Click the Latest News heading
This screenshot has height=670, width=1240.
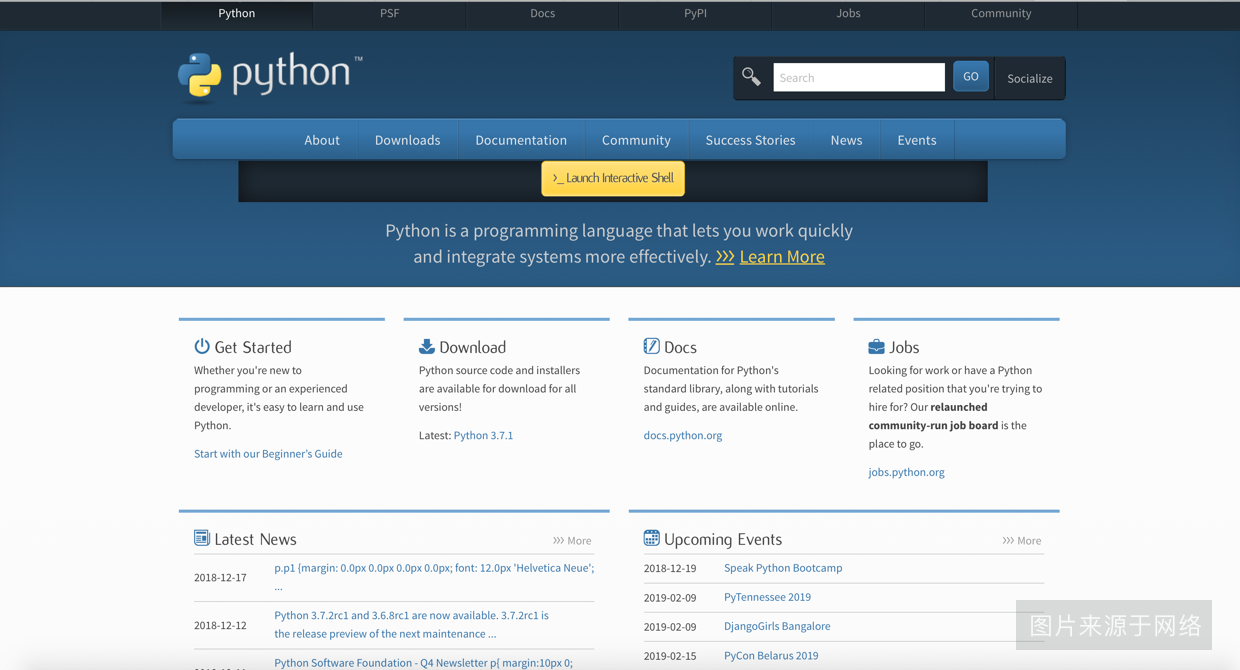pyautogui.click(x=255, y=539)
